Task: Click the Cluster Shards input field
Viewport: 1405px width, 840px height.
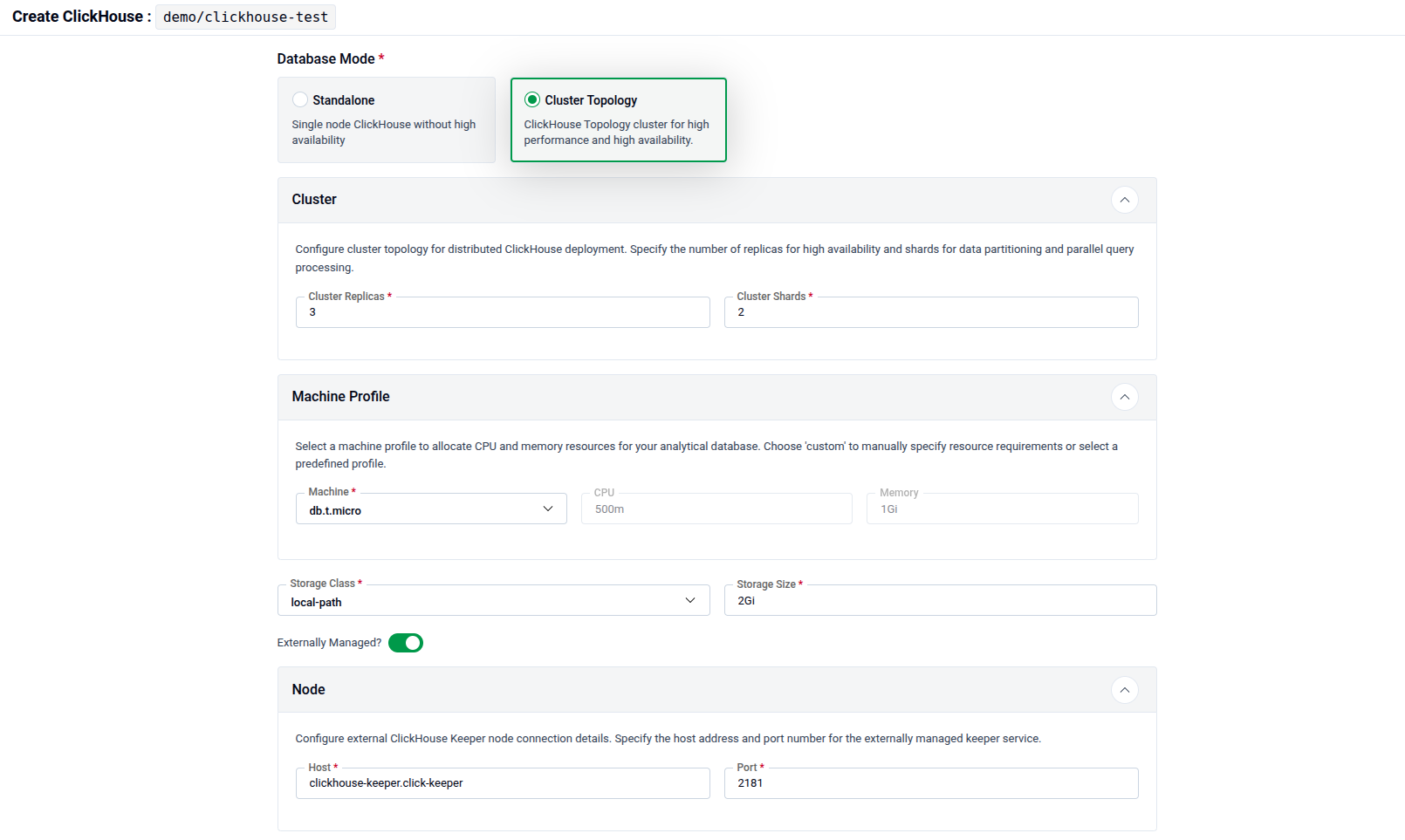Action: click(x=931, y=312)
